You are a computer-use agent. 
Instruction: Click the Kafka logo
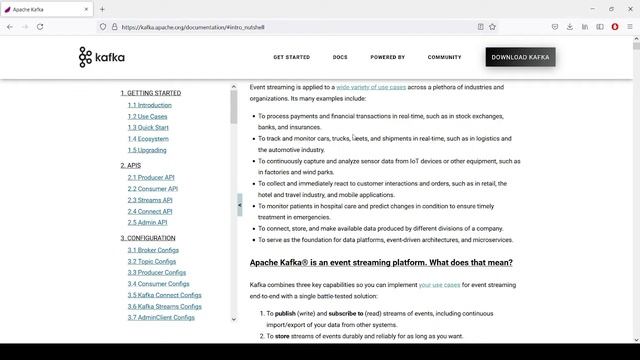pos(102,57)
